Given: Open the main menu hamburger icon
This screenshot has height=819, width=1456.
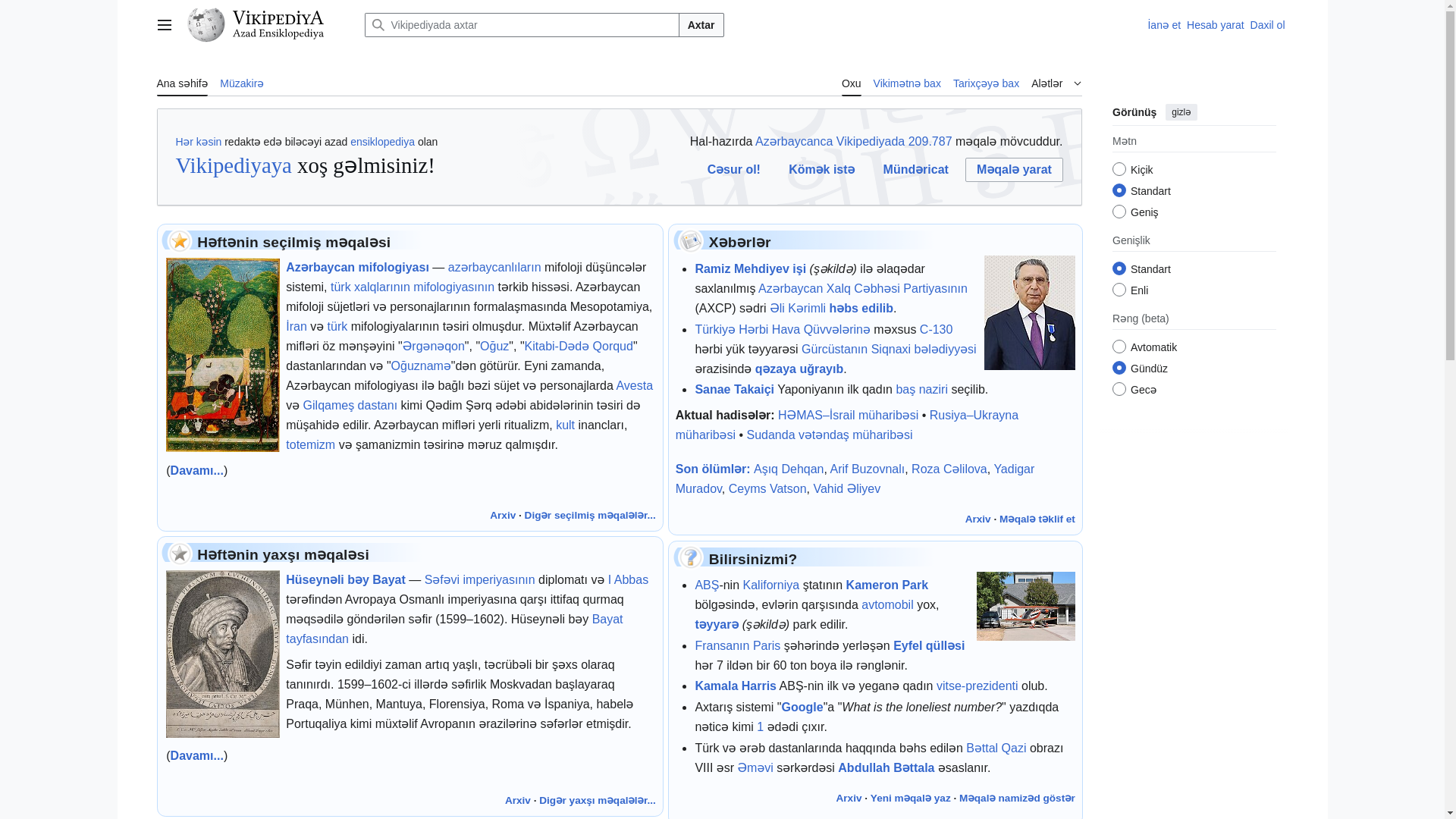Looking at the screenshot, I should click(x=164, y=25).
